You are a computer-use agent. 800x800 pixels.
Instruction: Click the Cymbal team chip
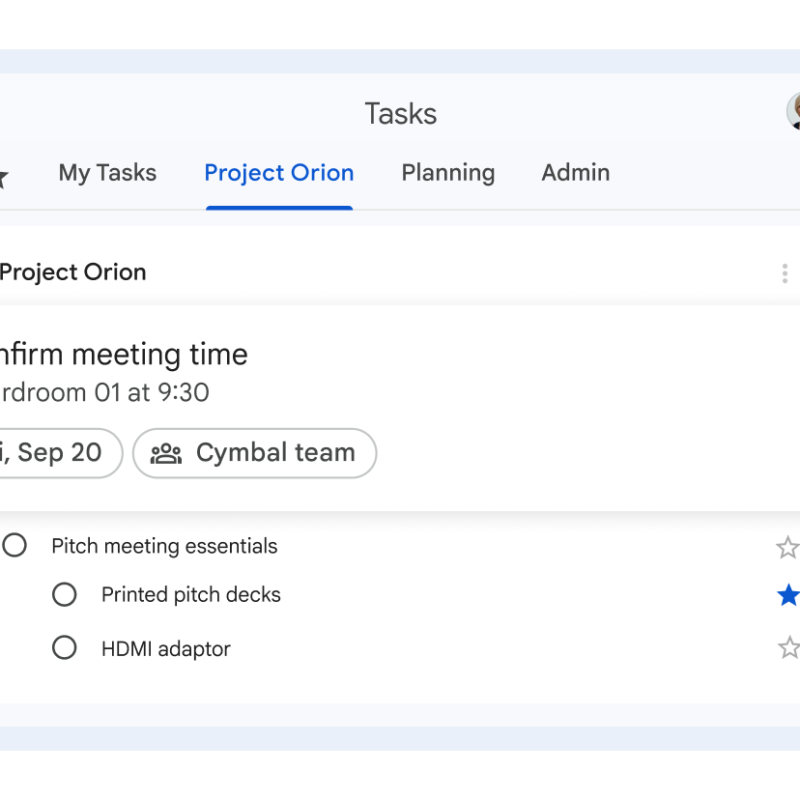click(255, 453)
